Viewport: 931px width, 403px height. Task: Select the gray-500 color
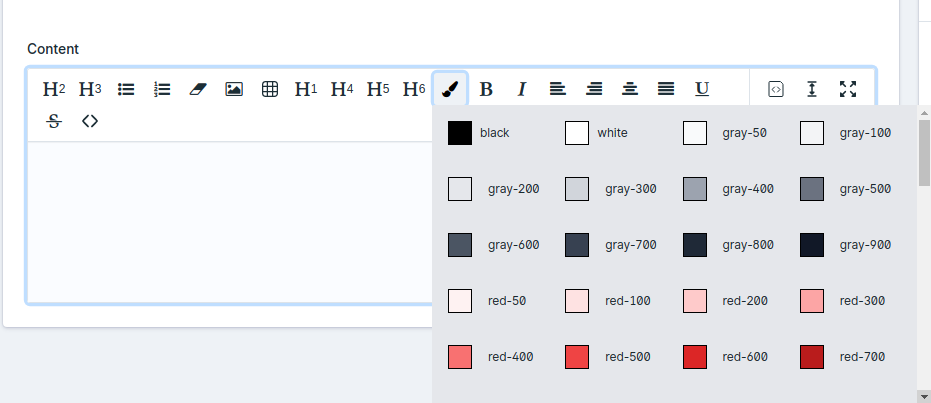[x=812, y=189]
